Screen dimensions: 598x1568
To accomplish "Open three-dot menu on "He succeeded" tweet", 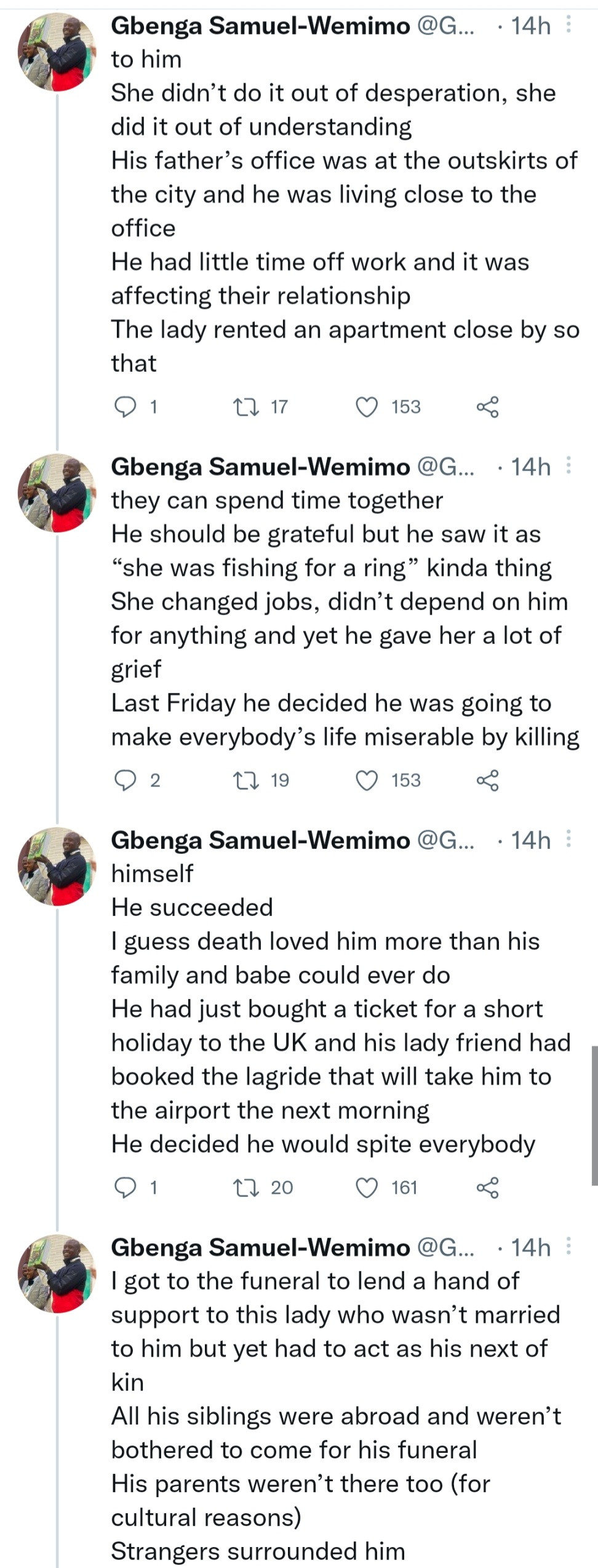I will coord(568,840).
